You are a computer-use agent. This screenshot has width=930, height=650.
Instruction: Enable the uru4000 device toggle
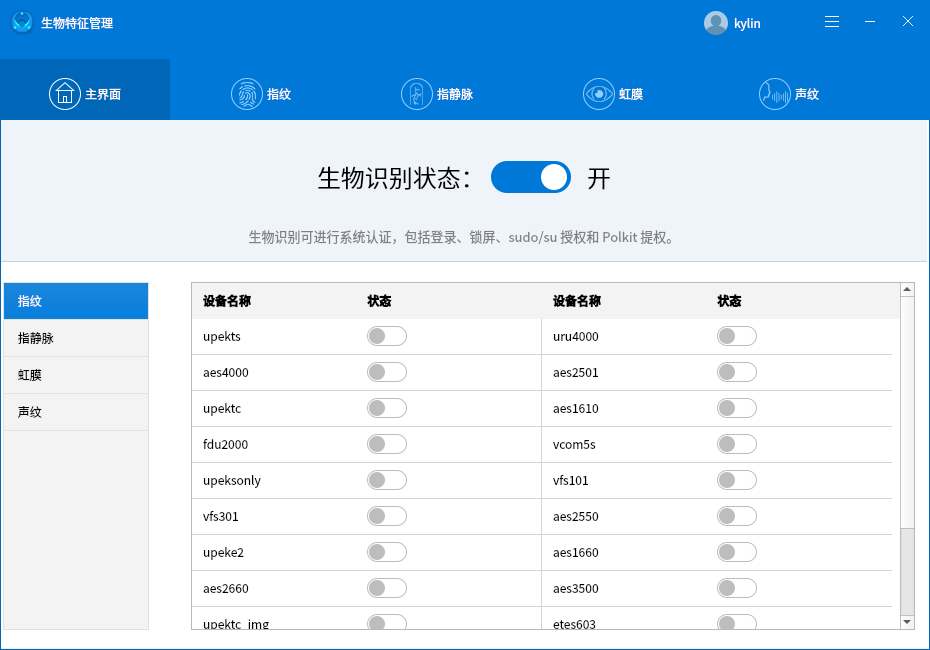(x=736, y=336)
